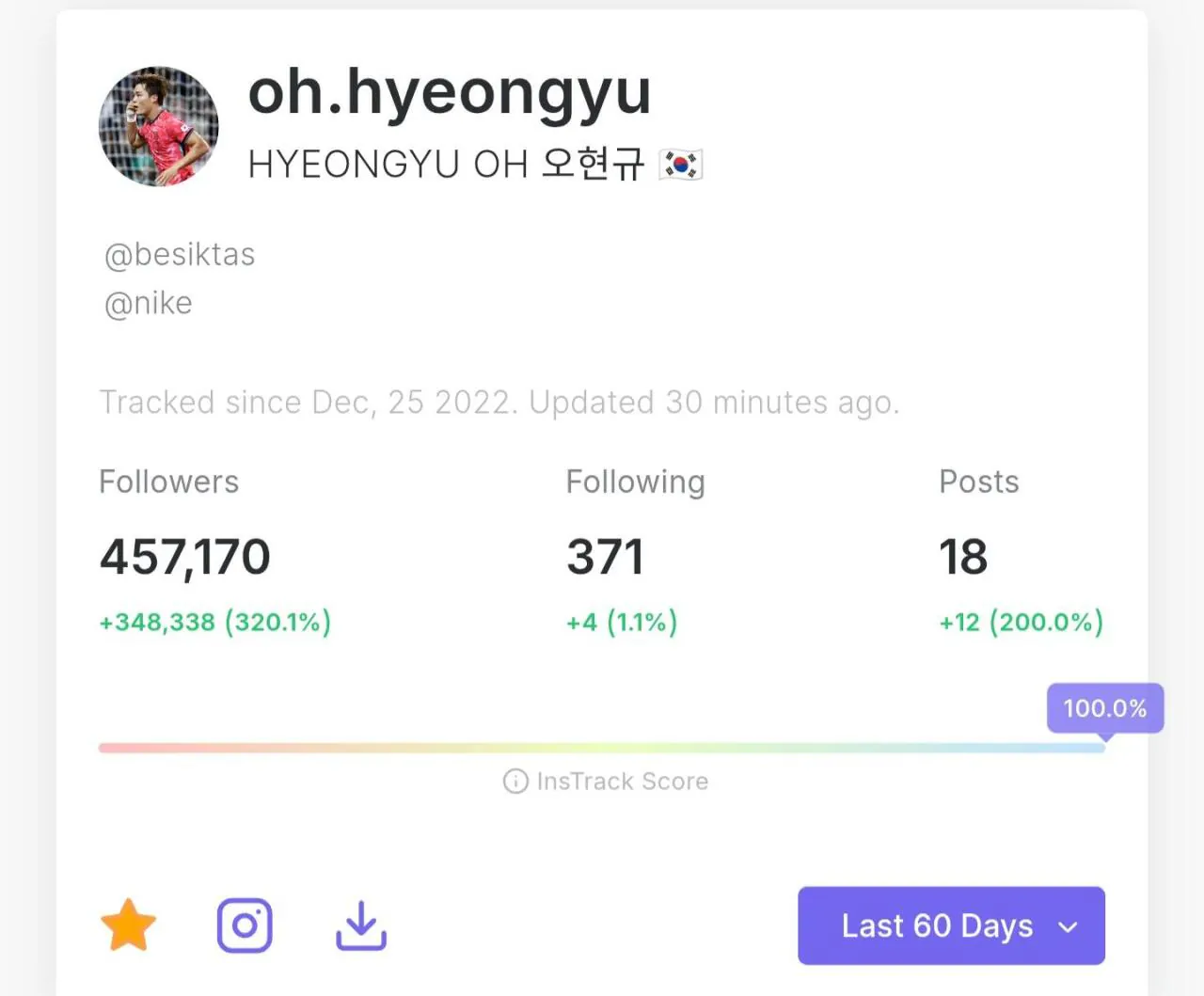
Task: Click the South Korea flag emoji
Action: (681, 165)
